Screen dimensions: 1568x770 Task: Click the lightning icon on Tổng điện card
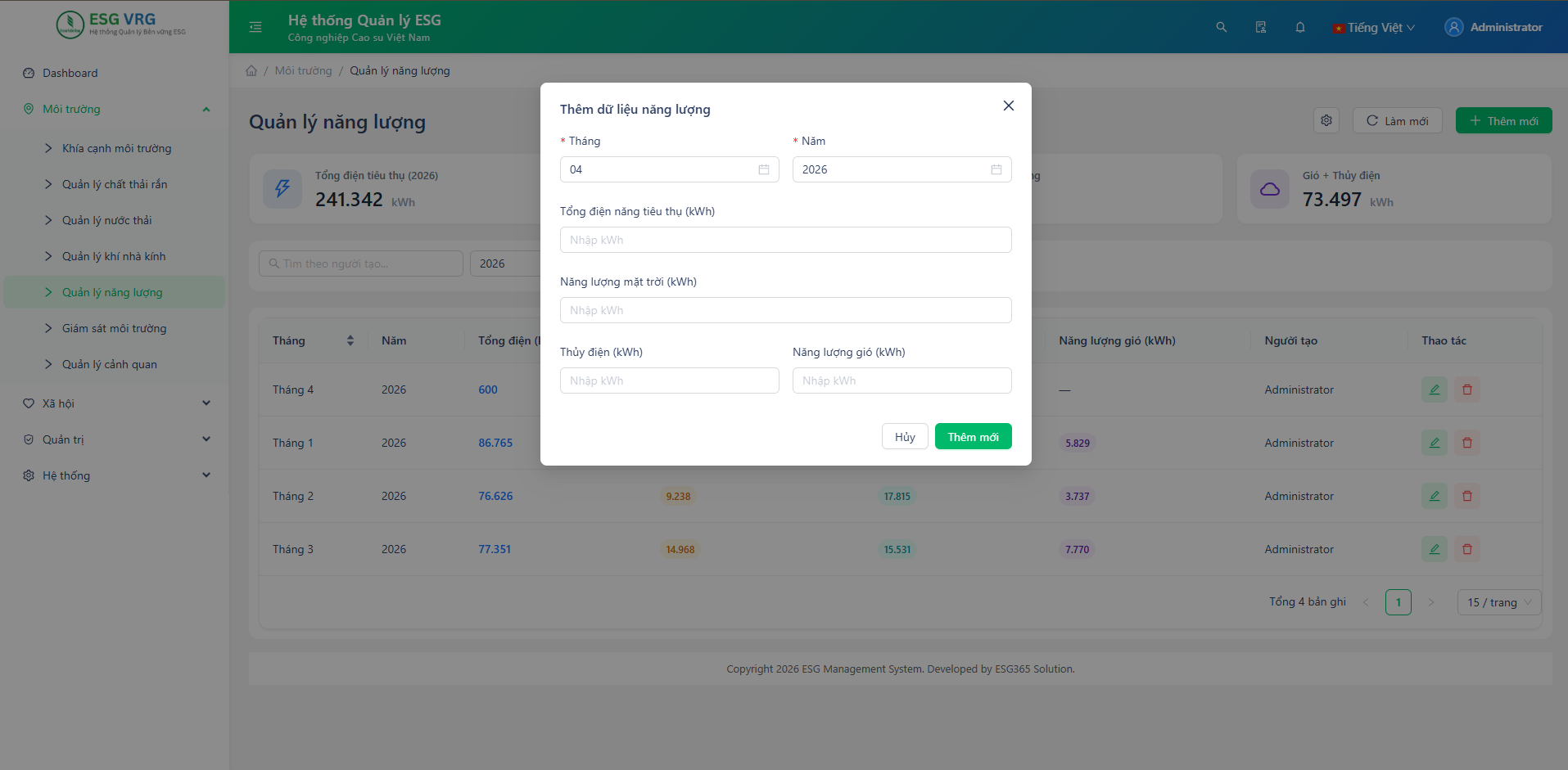point(282,189)
